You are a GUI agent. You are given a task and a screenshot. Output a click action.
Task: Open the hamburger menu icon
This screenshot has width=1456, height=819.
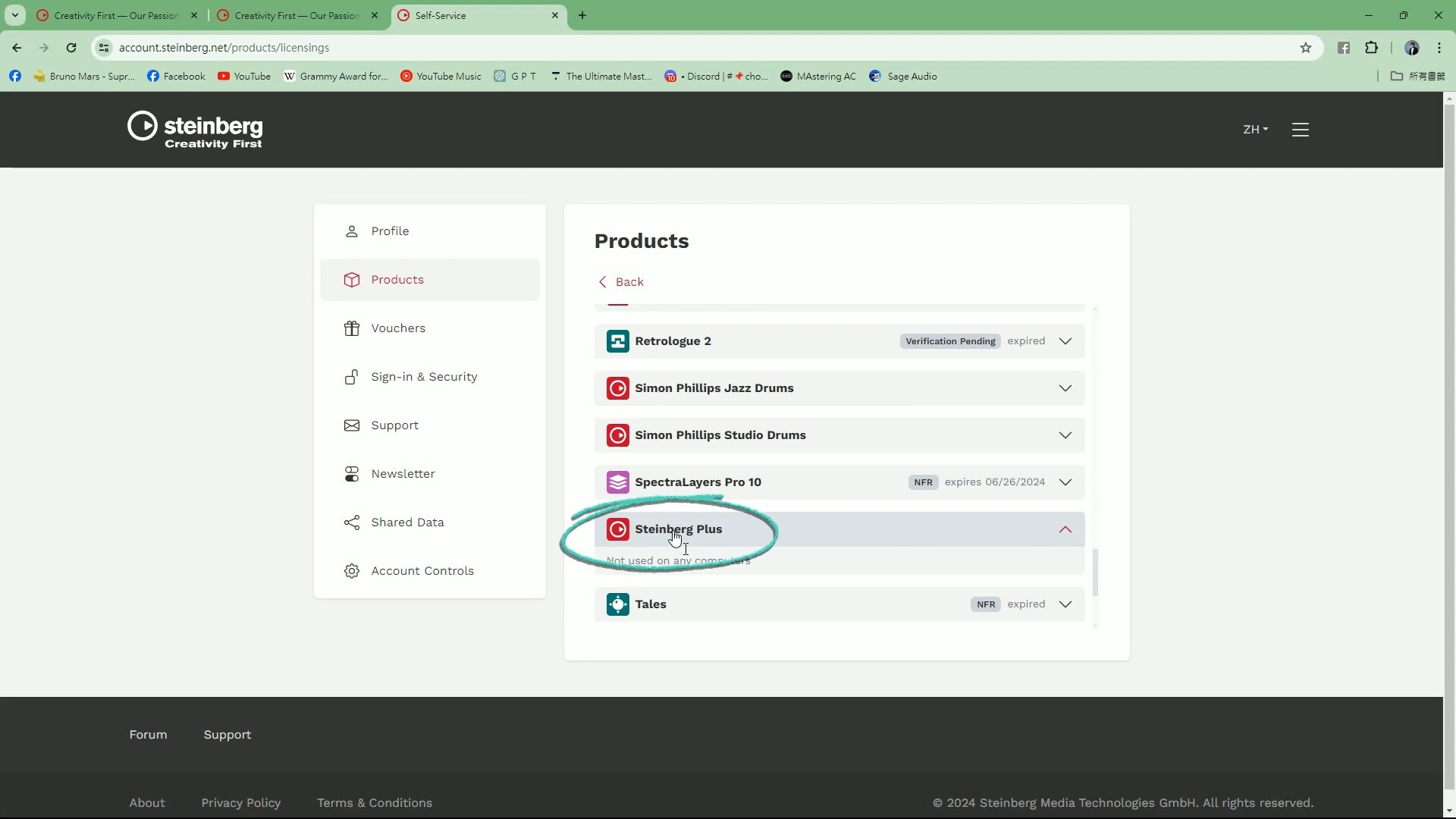point(1300,130)
